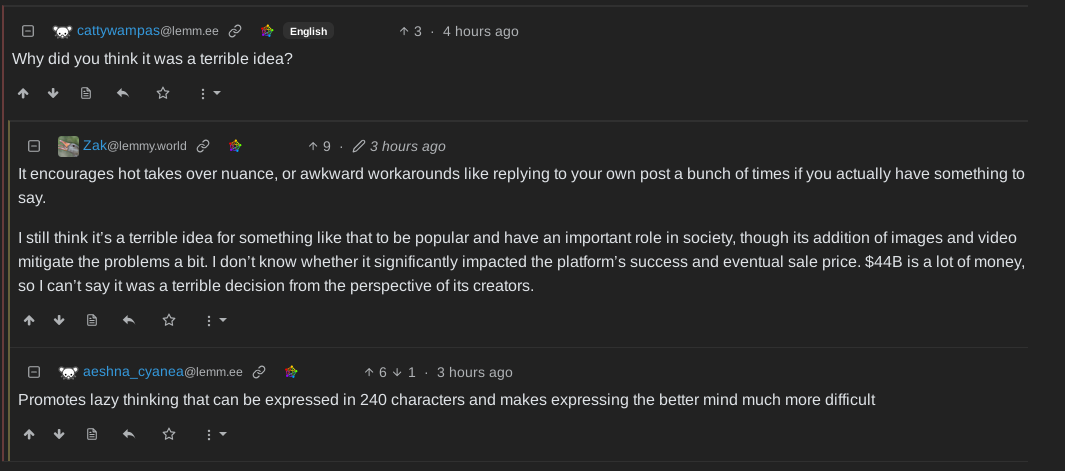Save cattywampas's comment with star icon

163,93
